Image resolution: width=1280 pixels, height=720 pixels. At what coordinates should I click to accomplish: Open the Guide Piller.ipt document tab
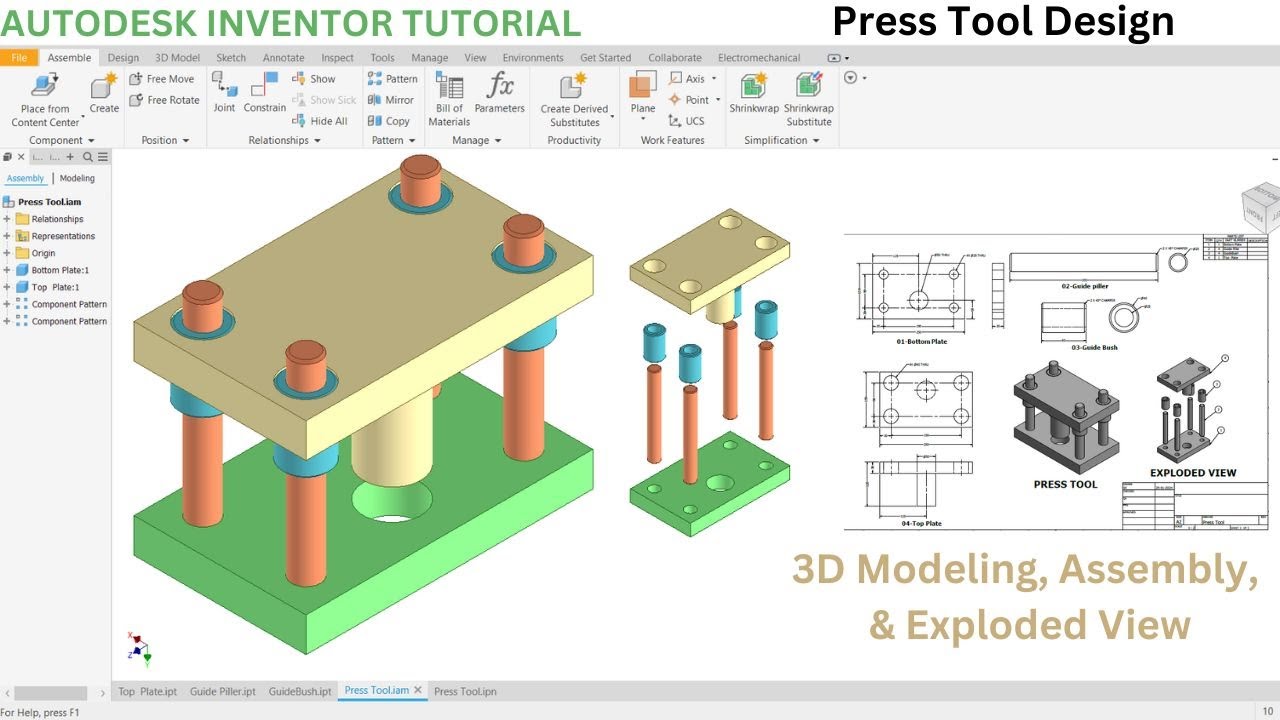223,691
